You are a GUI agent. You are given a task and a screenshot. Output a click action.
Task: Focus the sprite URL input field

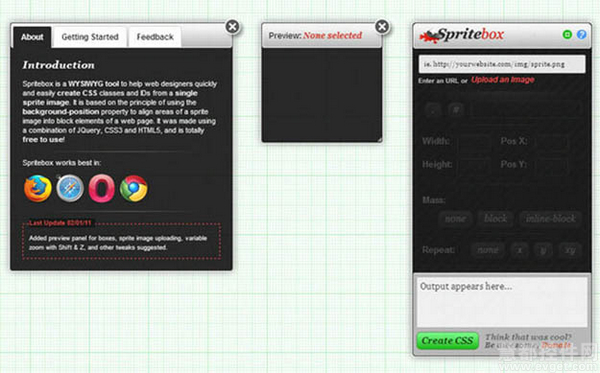tap(502, 64)
